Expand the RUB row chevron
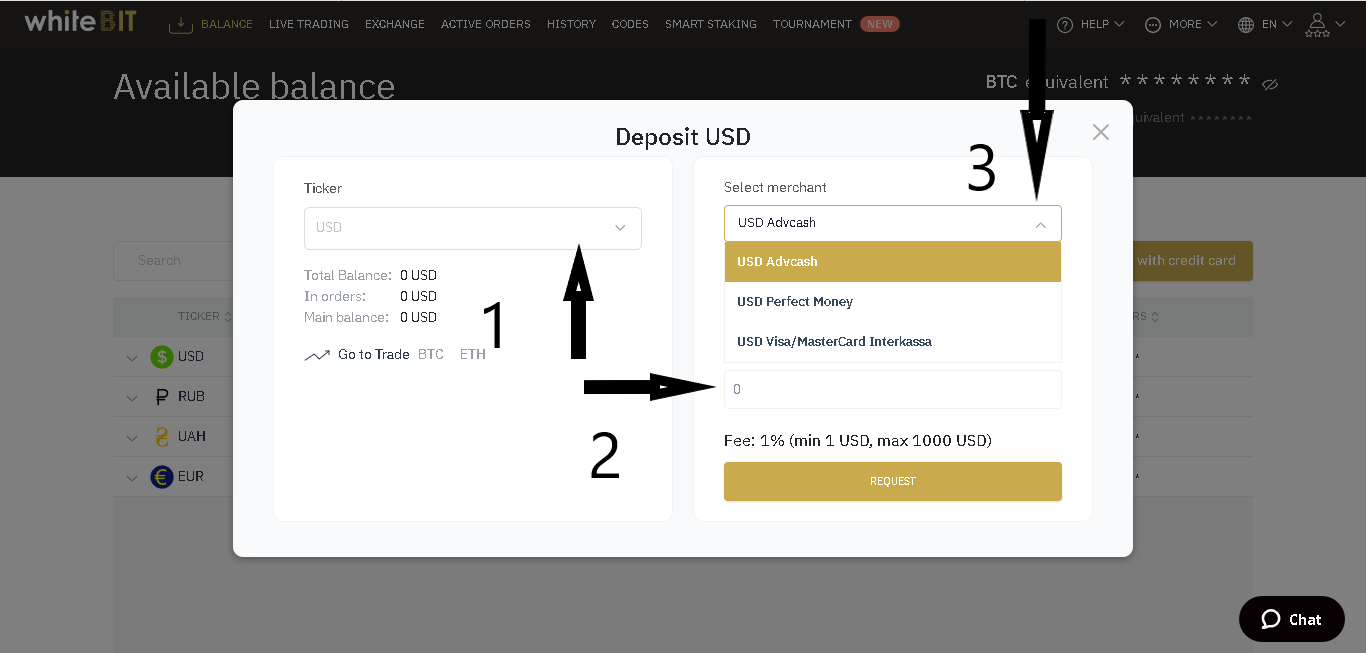The image size is (1366, 653). 132,398
